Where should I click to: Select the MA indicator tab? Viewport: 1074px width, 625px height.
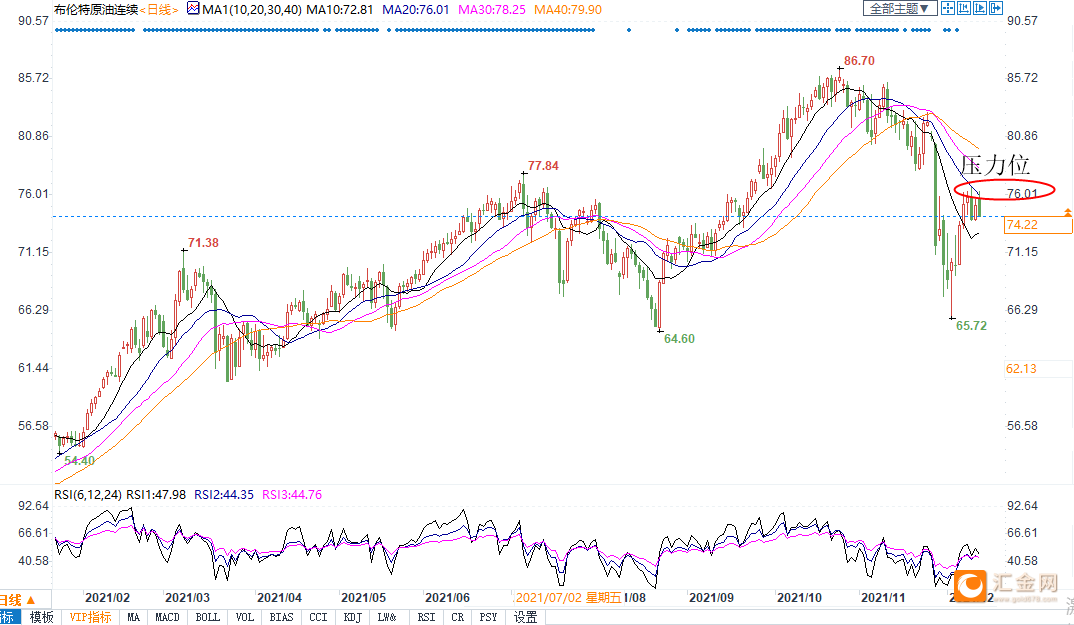click(134, 617)
